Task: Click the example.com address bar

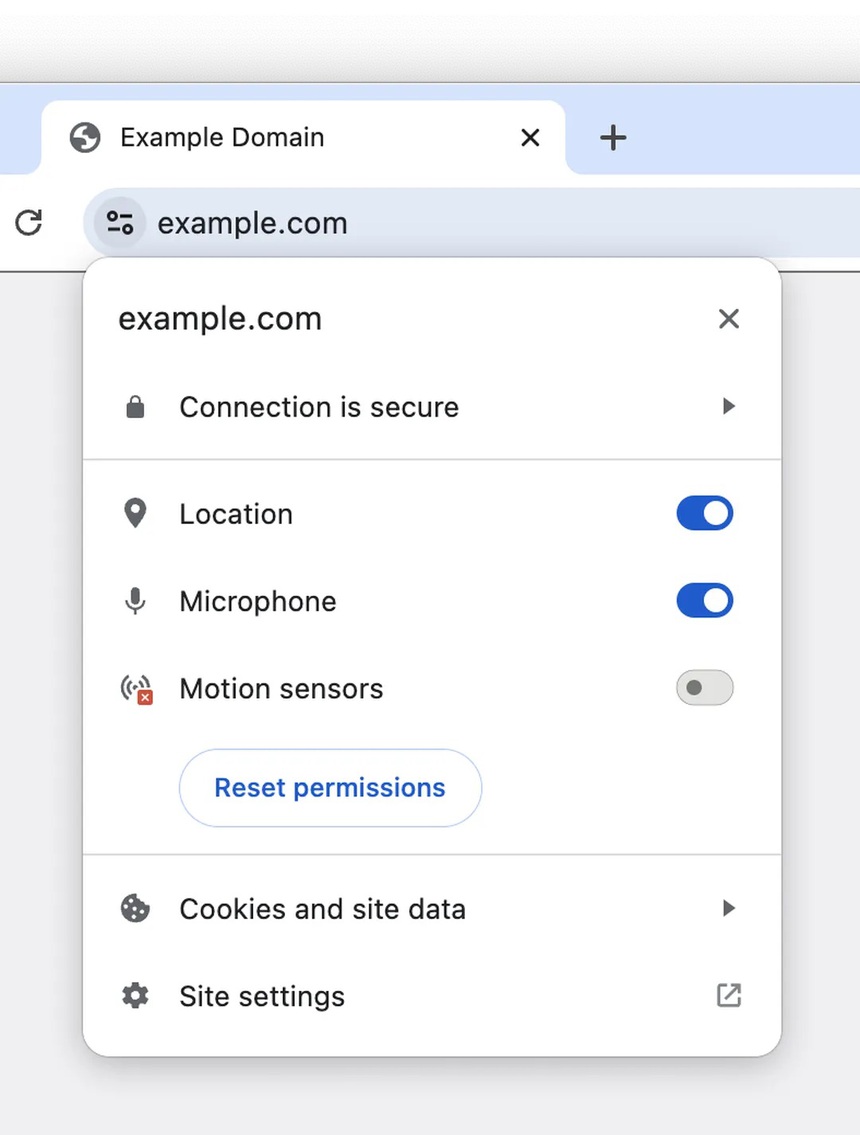Action: 400,222
